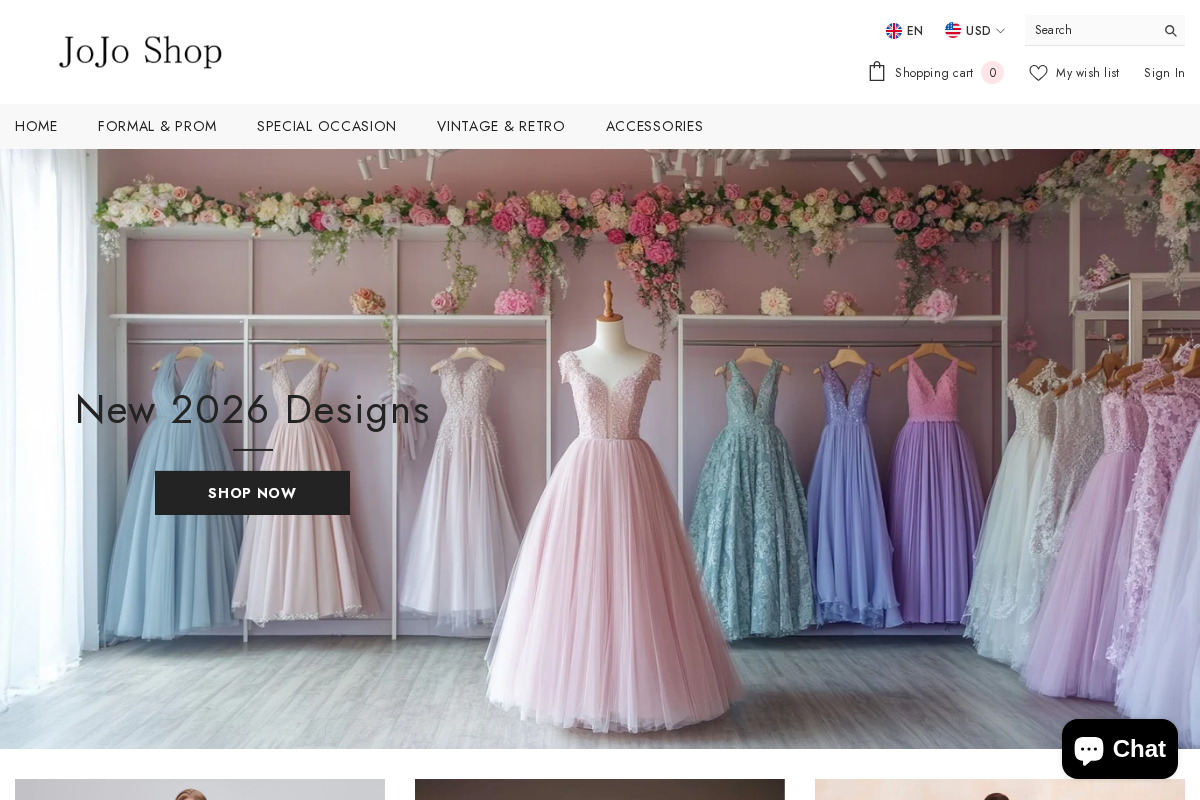The width and height of the screenshot is (1200, 800).
Task: View the cart item count badge
Action: [x=992, y=72]
